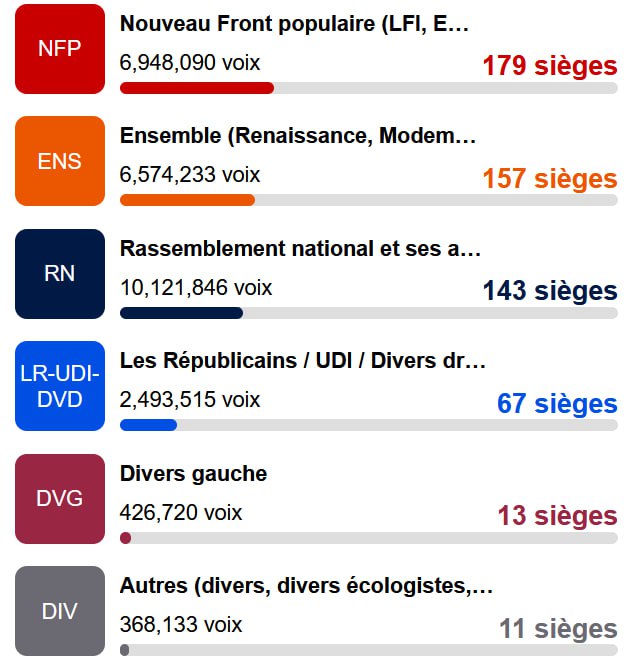Click the red NFP party badge

point(60,49)
